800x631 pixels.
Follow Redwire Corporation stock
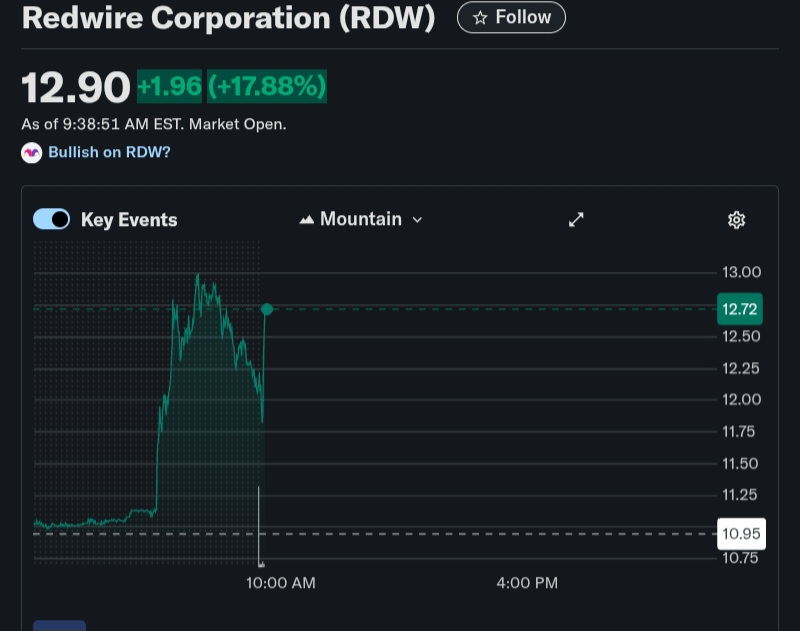pyautogui.click(x=511, y=17)
